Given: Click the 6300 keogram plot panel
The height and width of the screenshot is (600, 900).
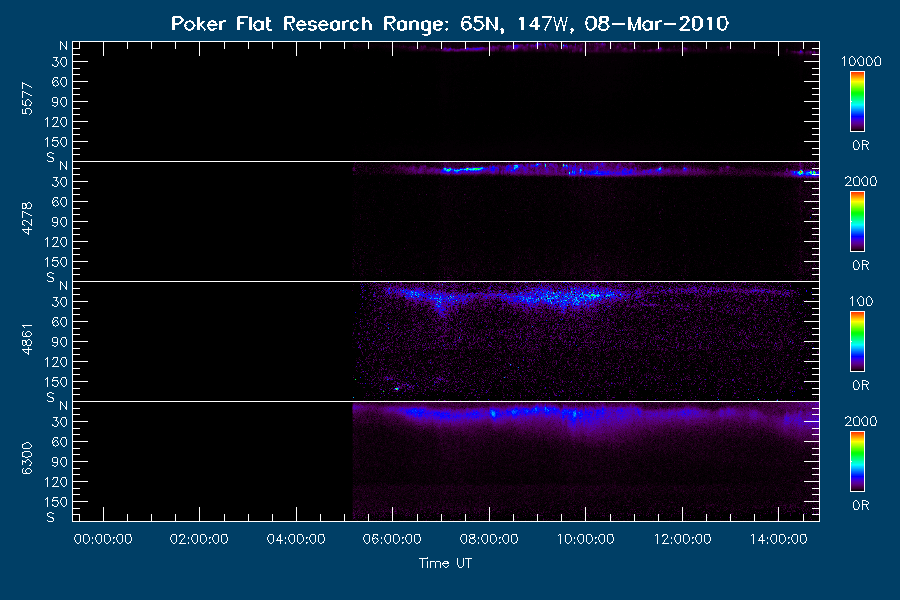Looking at the screenshot, I should point(446,461).
